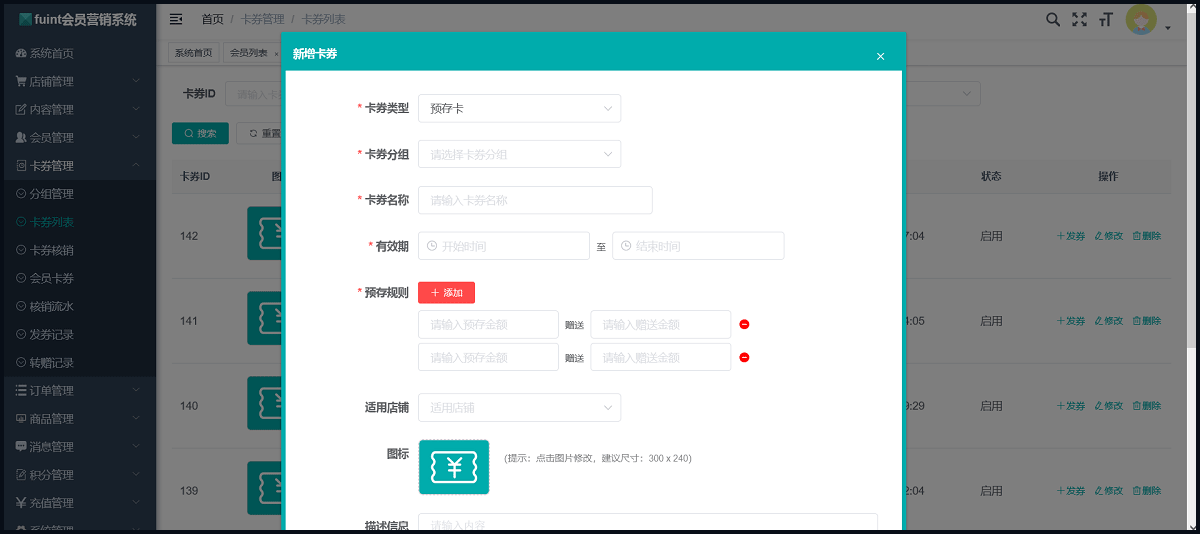The height and width of the screenshot is (534, 1200).
Task: Select the 开始时间 date field
Action: 503,246
